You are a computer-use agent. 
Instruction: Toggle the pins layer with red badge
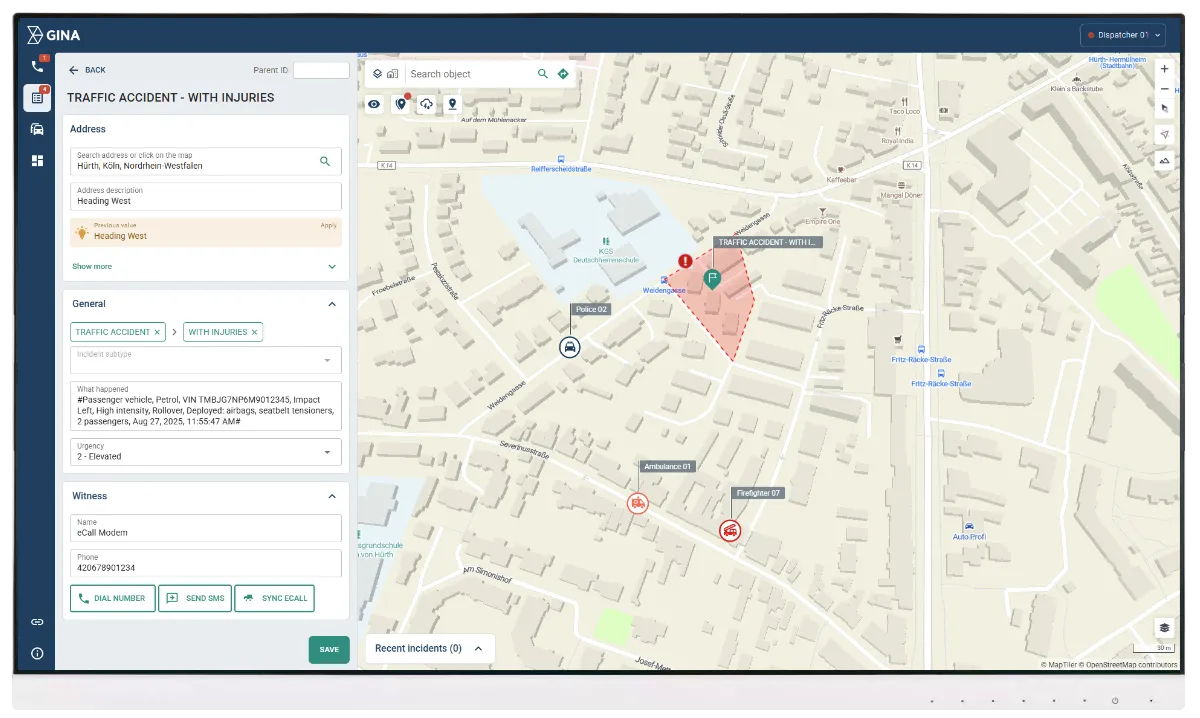tap(401, 104)
